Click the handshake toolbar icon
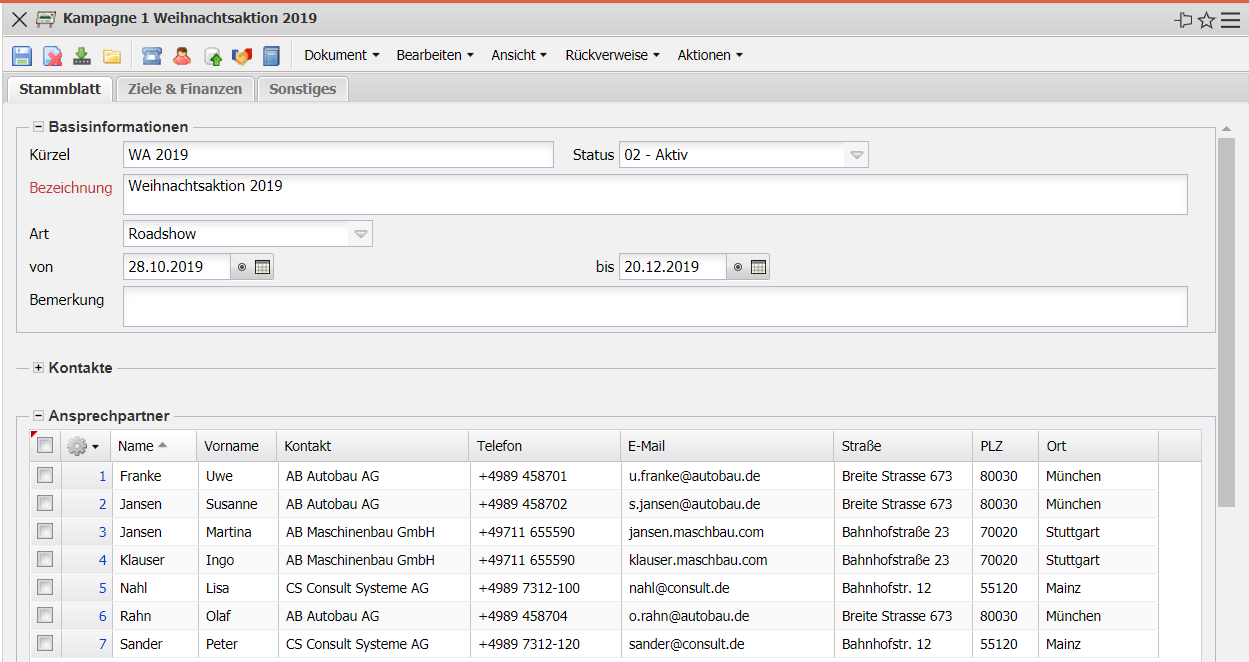The image size is (1249, 662). click(241, 56)
